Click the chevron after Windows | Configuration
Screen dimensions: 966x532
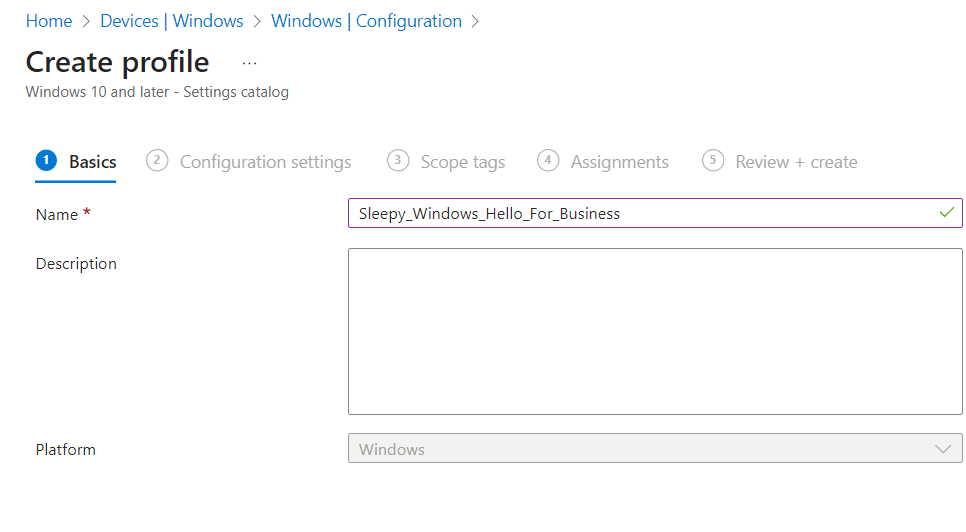click(475, 21)
